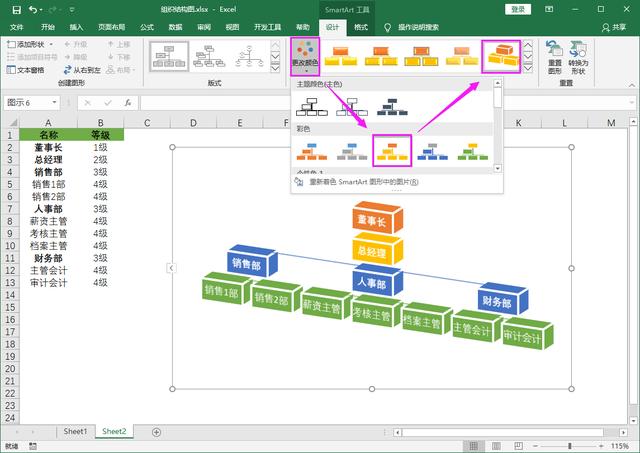The width and height of the screenshot is (640, 453).
Task: Open SmartArt text pane side arrow
Action: tap(171, 268)
